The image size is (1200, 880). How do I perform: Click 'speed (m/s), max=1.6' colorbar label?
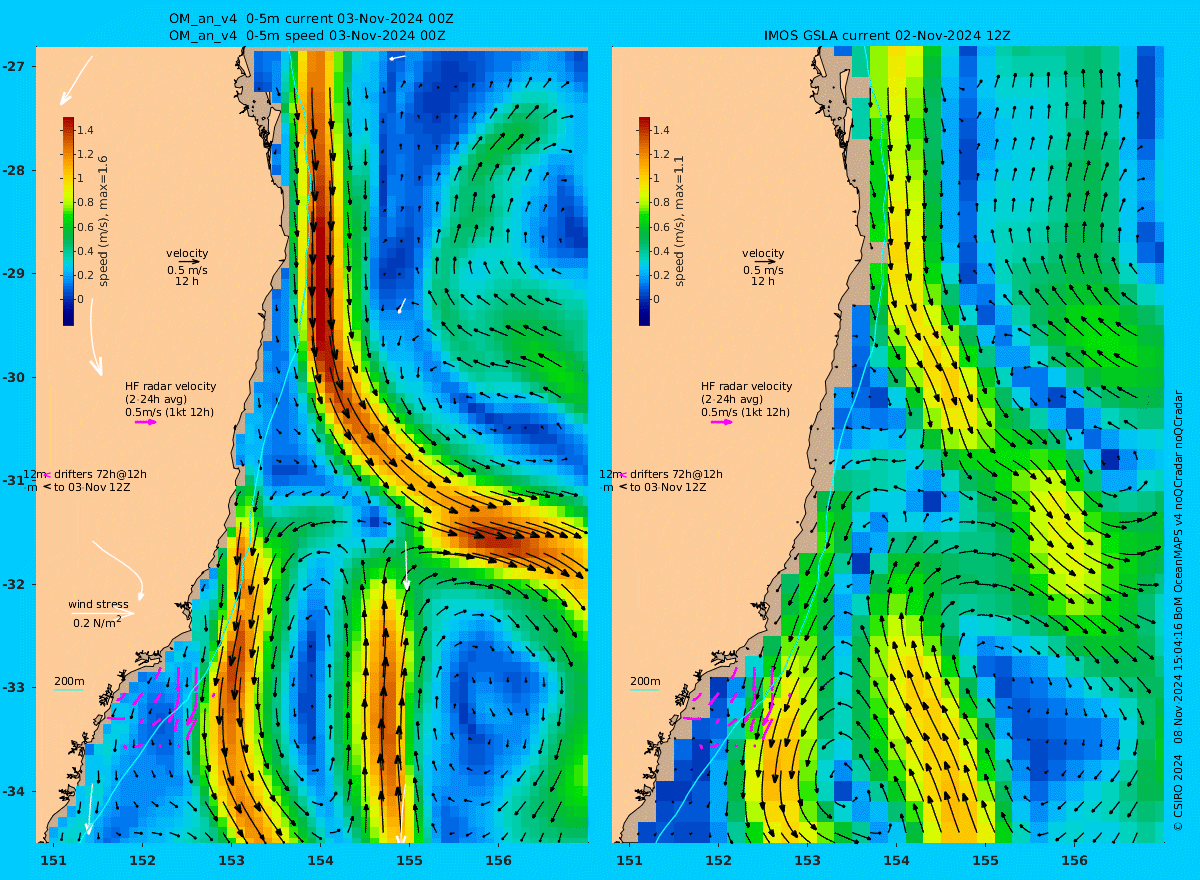[103, 221]
